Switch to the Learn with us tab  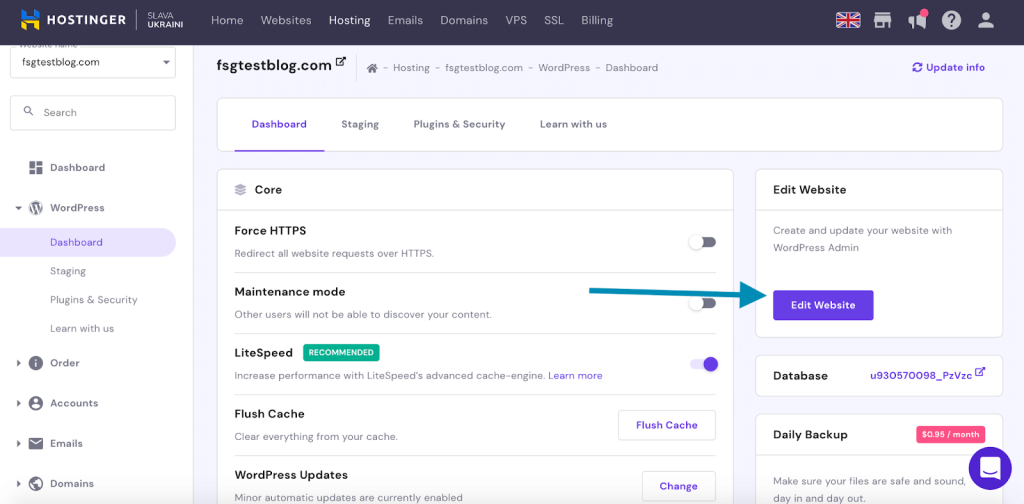point(573,124)
